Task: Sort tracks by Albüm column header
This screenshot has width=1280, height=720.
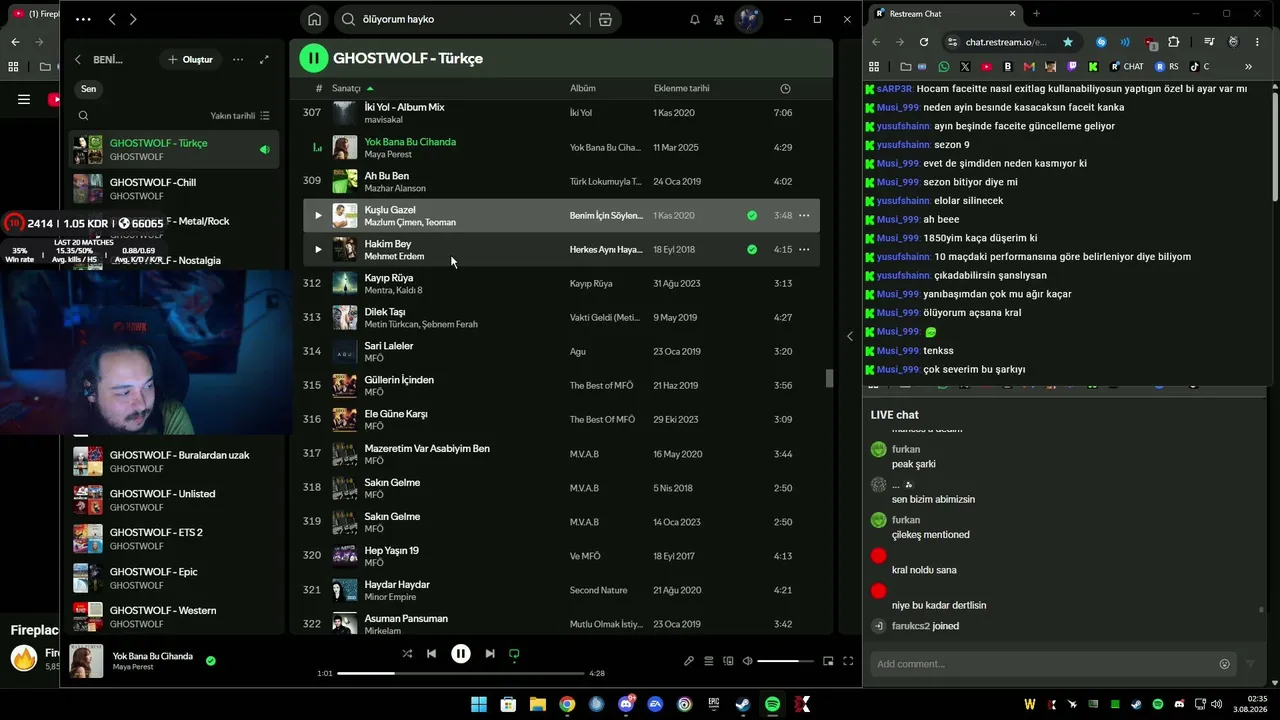Action: coord(582,89)
